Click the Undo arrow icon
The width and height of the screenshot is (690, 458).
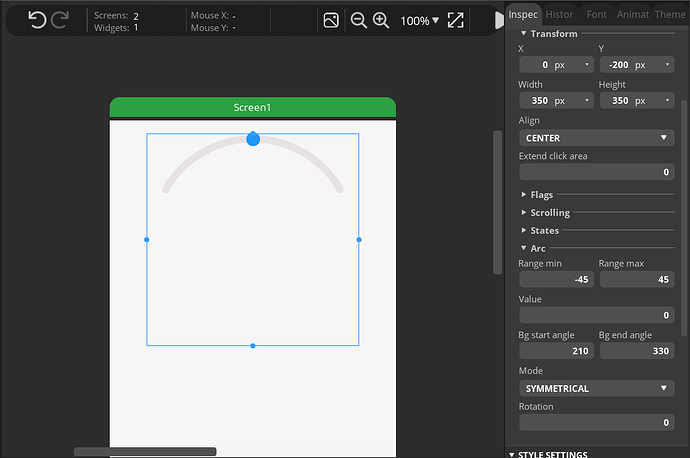tap(37, 20)
